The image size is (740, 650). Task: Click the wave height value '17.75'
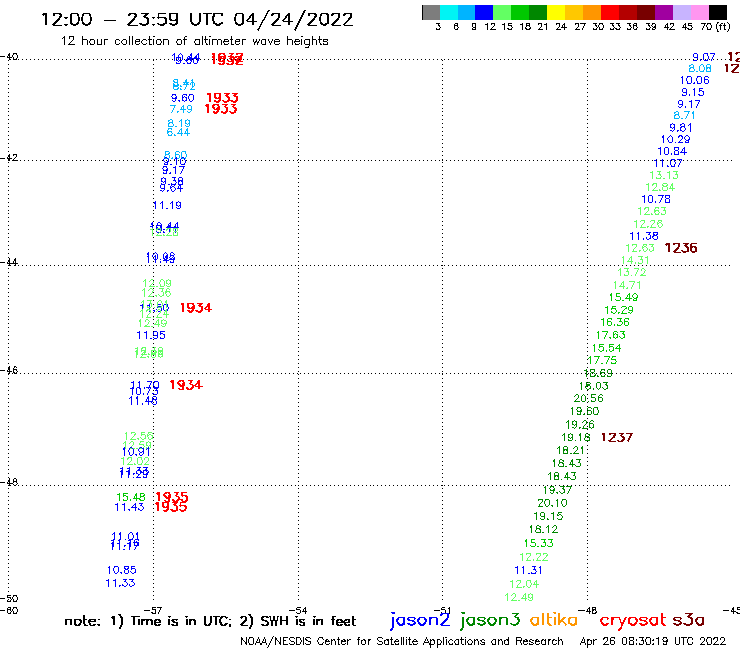click(602, 360)
